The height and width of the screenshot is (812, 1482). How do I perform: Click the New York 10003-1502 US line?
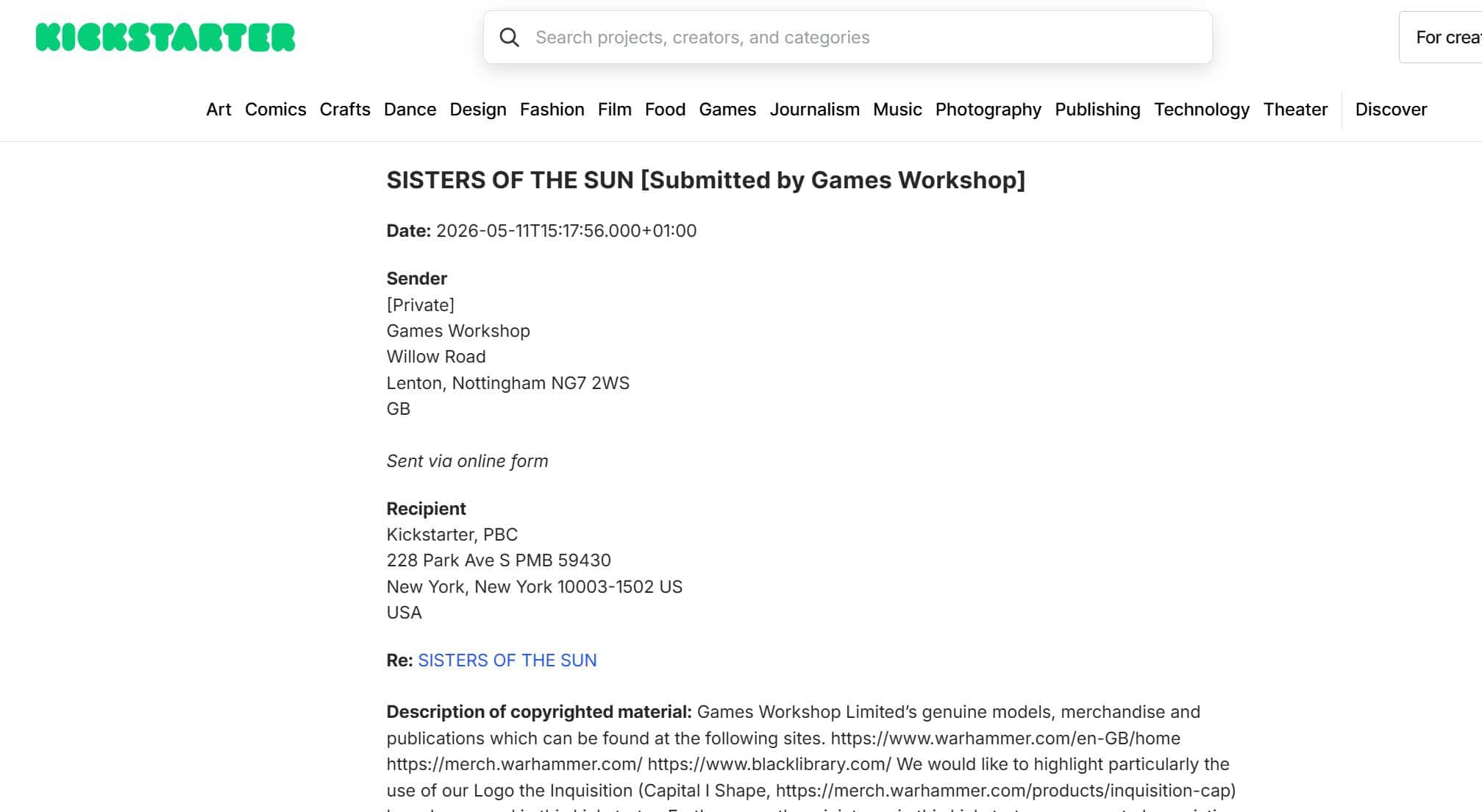click(x=534, y=587)
